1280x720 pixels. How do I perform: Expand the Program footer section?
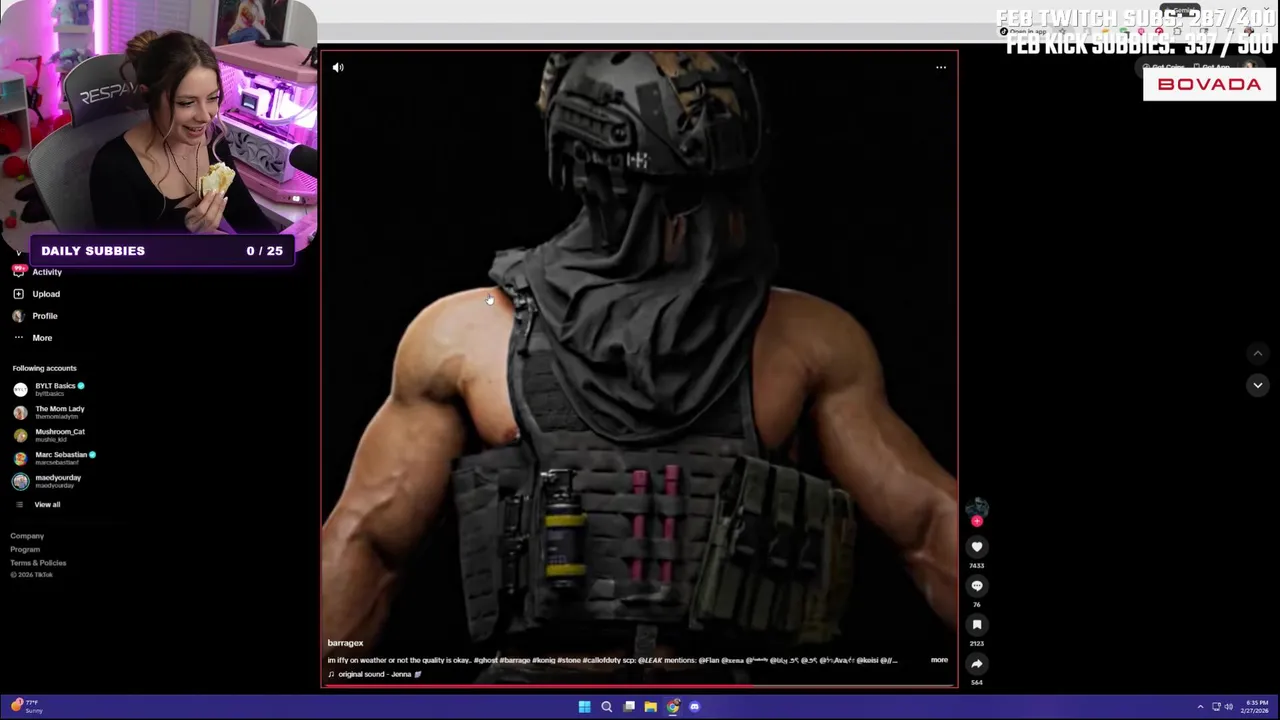click(25, 549)
